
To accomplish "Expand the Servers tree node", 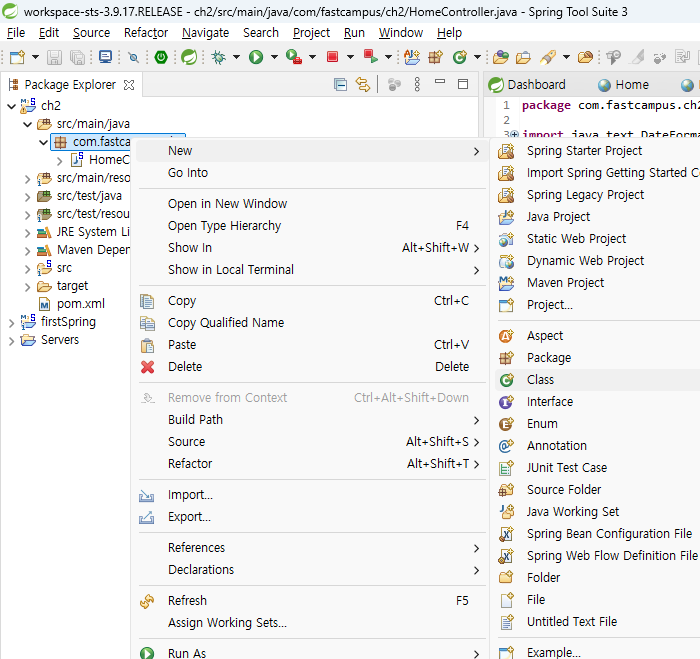I will [12, 341].
